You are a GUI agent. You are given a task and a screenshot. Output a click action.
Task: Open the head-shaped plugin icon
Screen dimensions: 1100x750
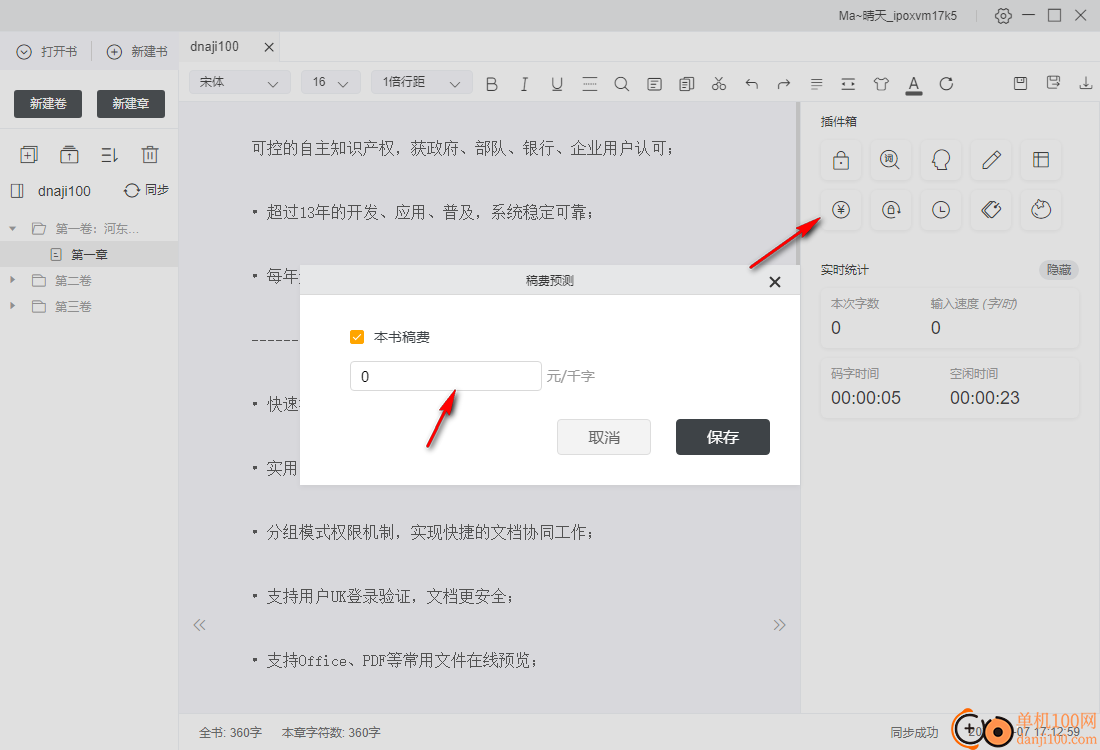(x=941, y=160)
